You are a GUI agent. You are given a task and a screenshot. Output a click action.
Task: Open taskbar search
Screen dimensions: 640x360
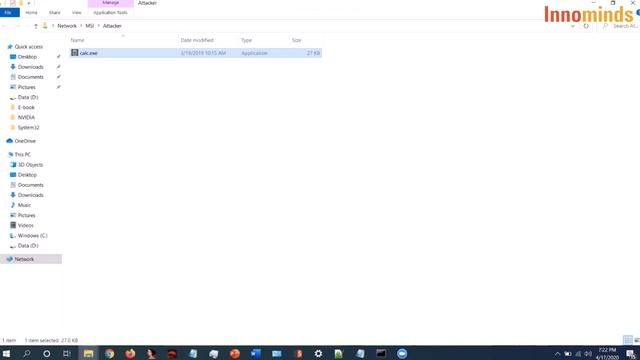(27, 353)
